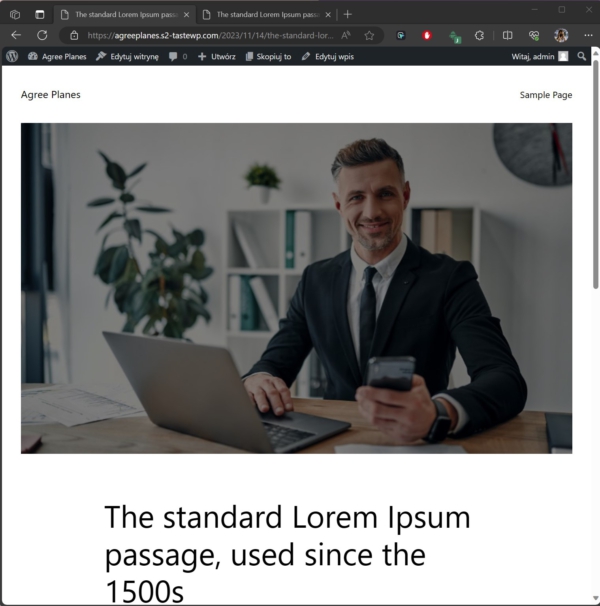Open the tab actions menu icon
Image resolution: width=600 pixels, height=606 pixels.
(x=39, y=14)
